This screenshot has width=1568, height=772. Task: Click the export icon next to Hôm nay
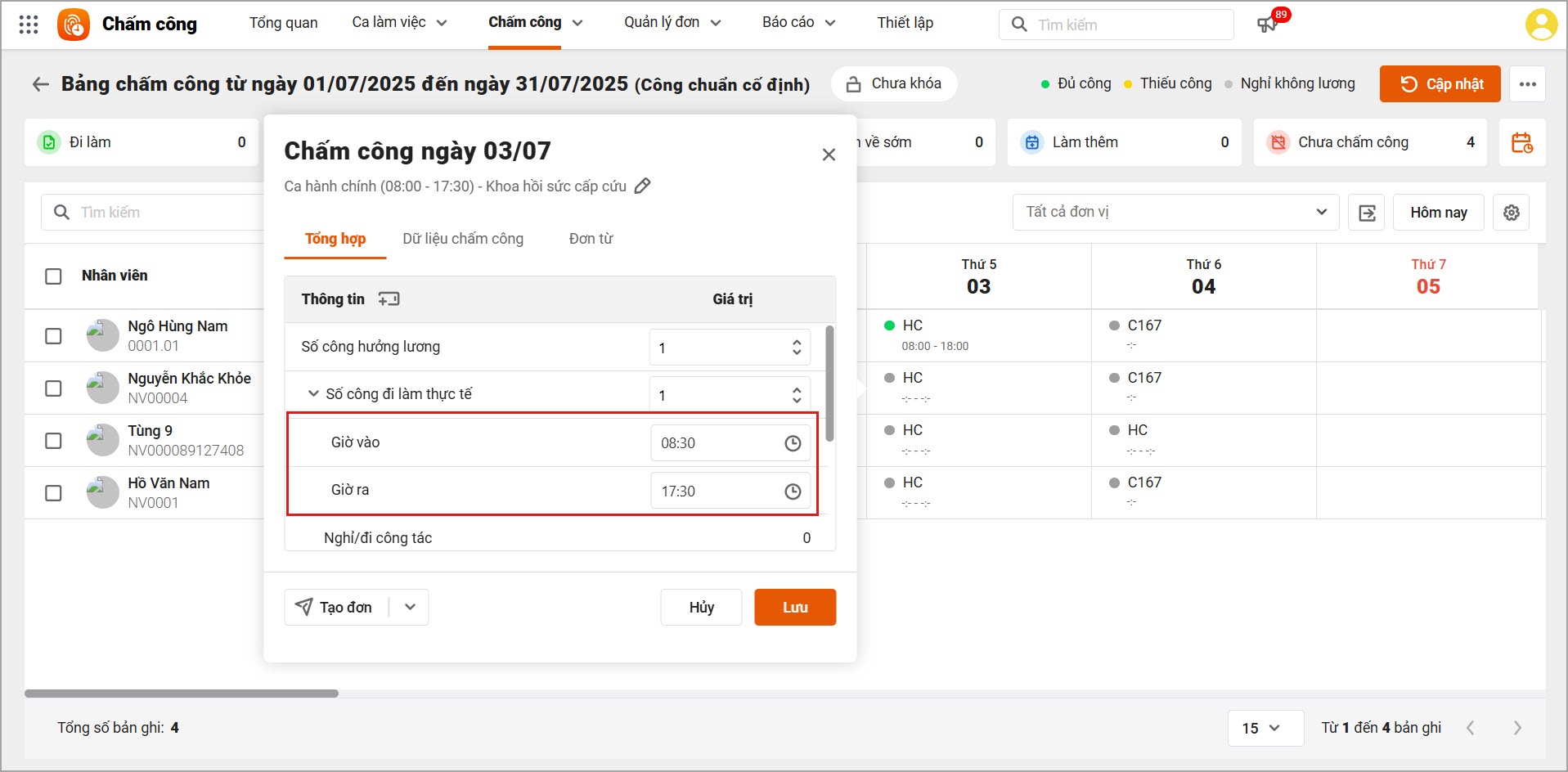click(x=1366, y=213)
